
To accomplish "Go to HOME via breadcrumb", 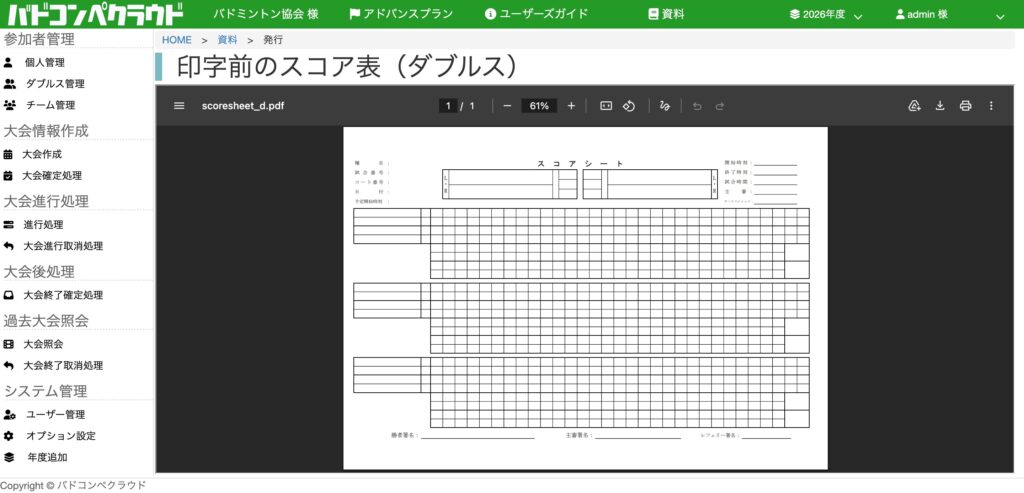I will coord(177,40).
